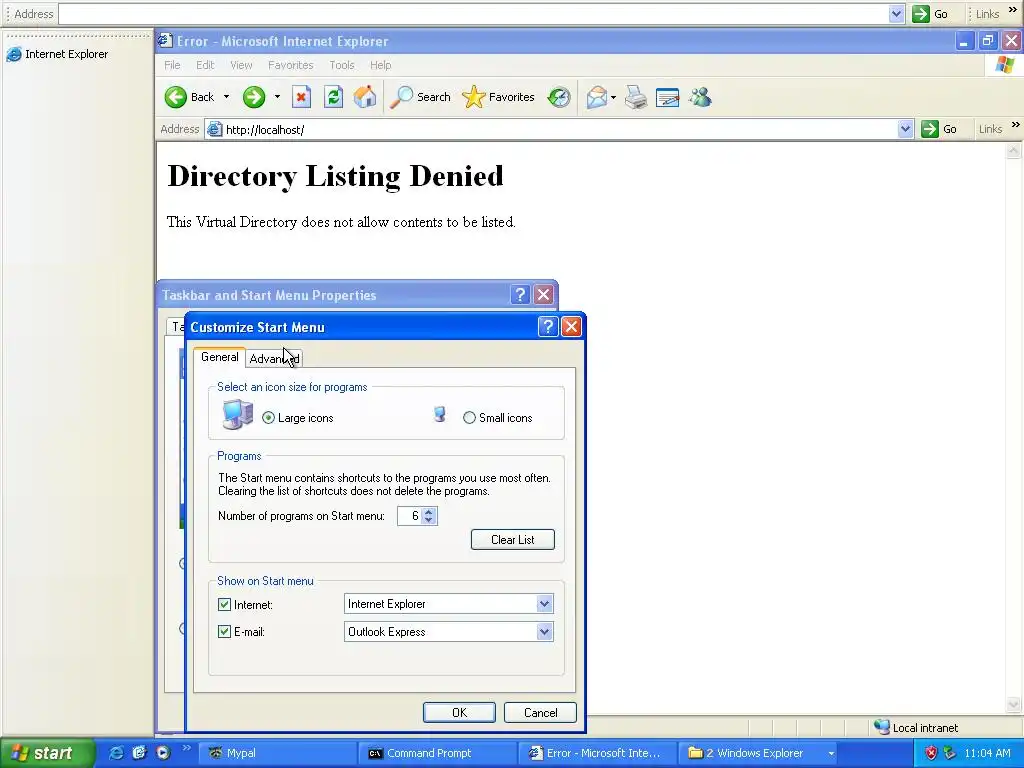This screenshot has height=768, width=1024.
Task: Click the number of programs value field
Action: (x=409, y=516)
